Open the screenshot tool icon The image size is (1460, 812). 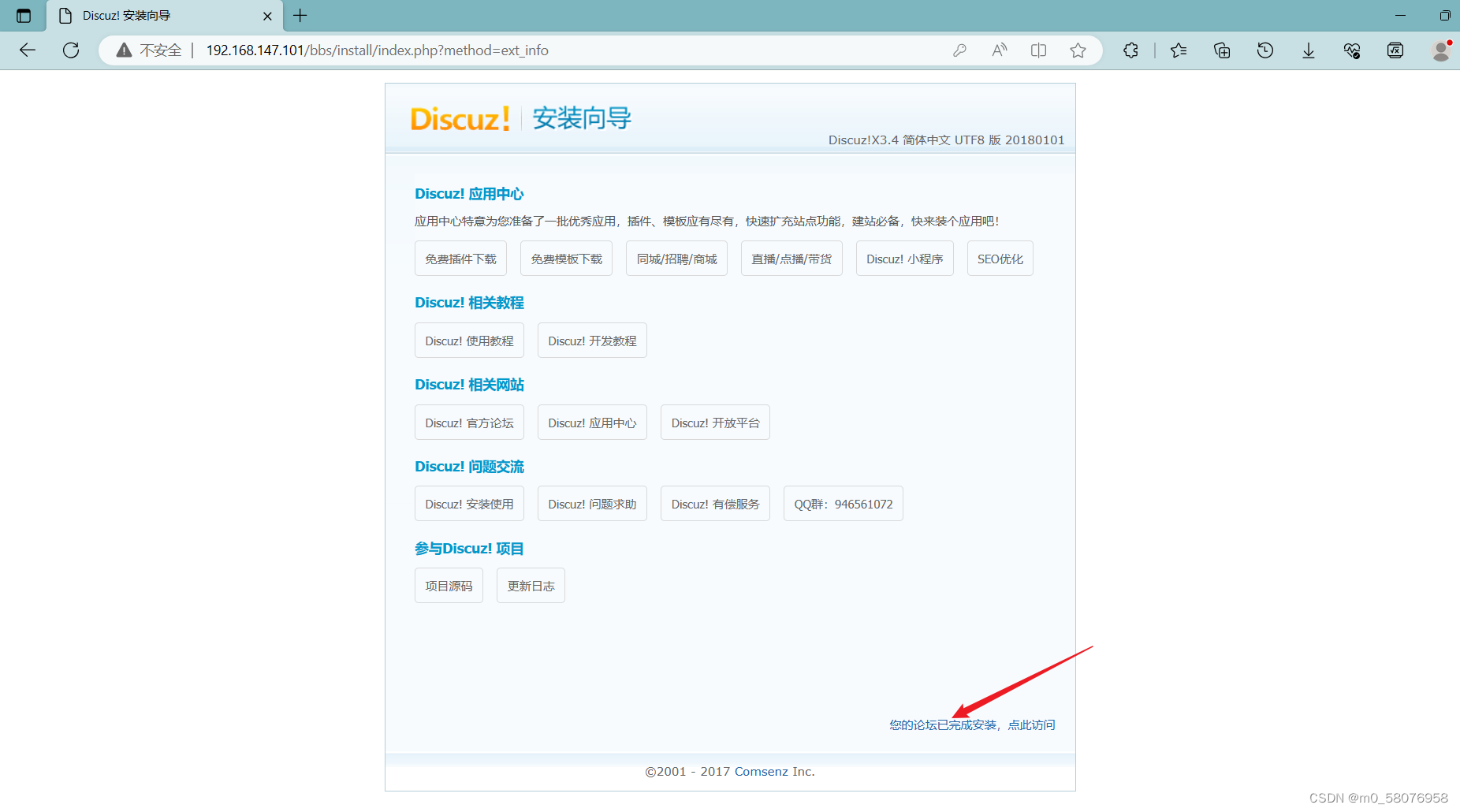point(1395,50)
